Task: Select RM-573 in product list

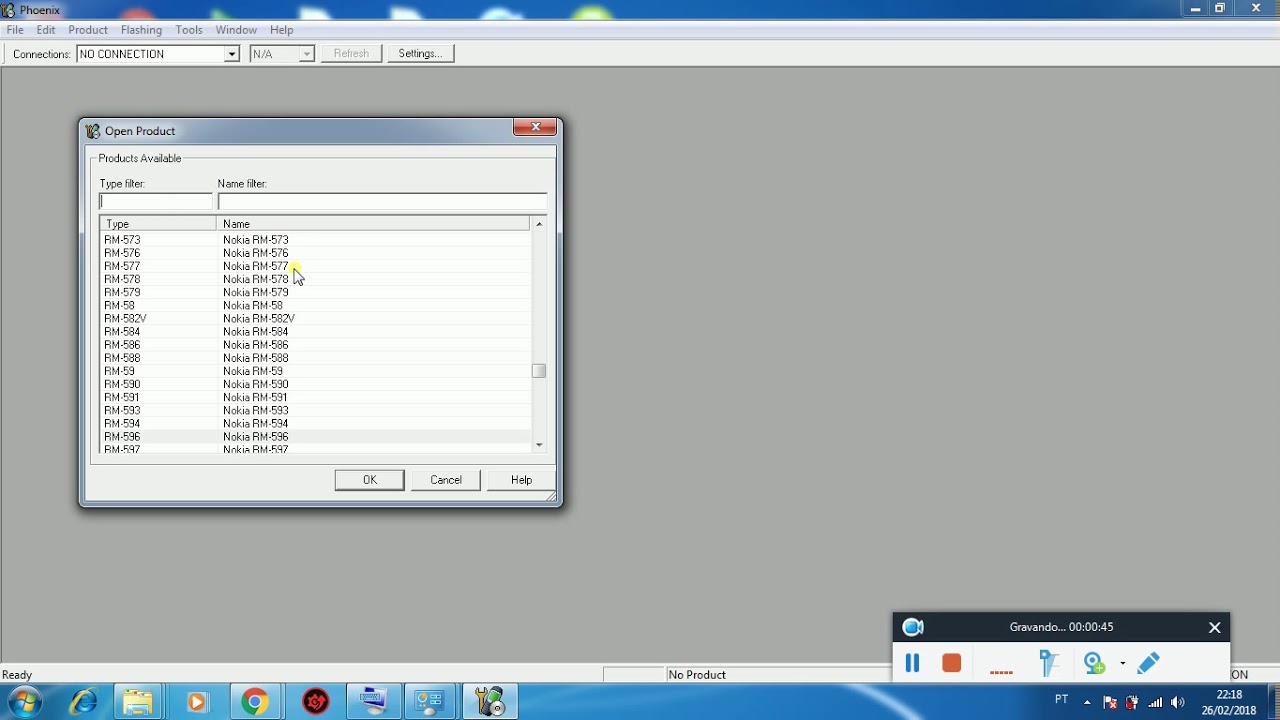Action: [x=315, y=240]
